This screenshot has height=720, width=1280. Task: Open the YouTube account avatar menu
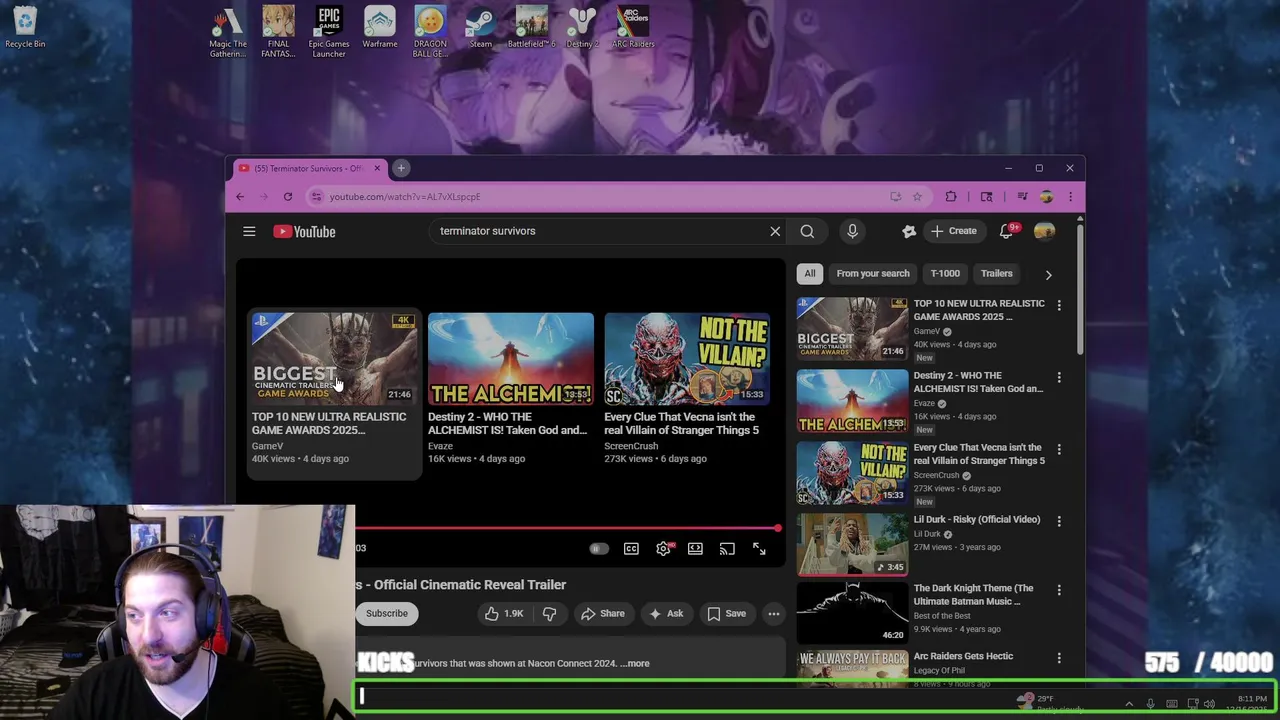pyautogui.click(x=1044, y=231)
